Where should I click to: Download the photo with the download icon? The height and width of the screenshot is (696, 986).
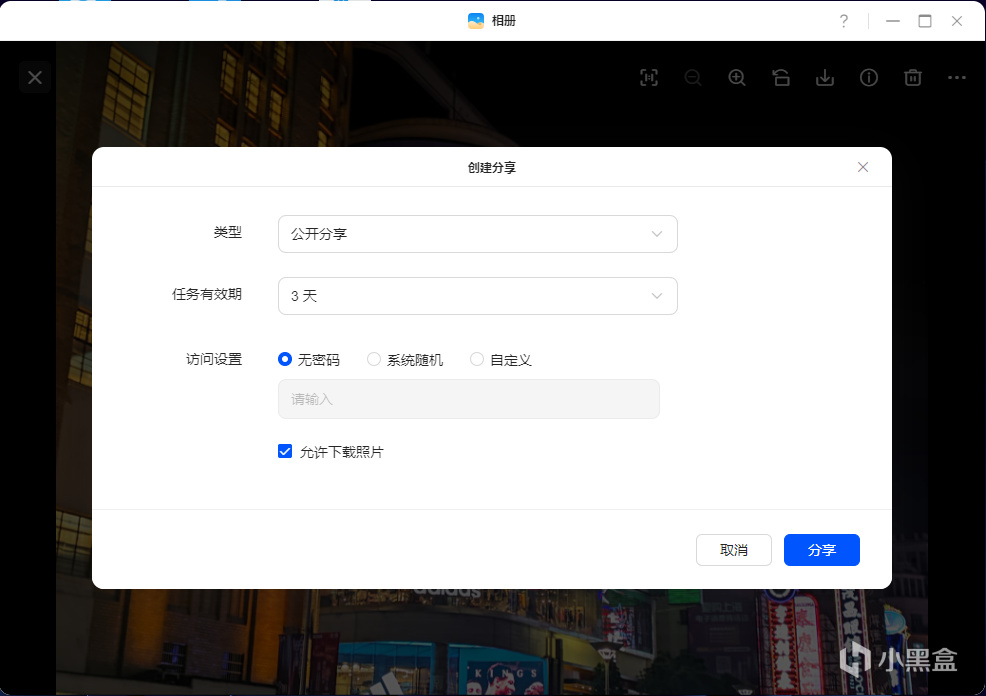point(825,77)
